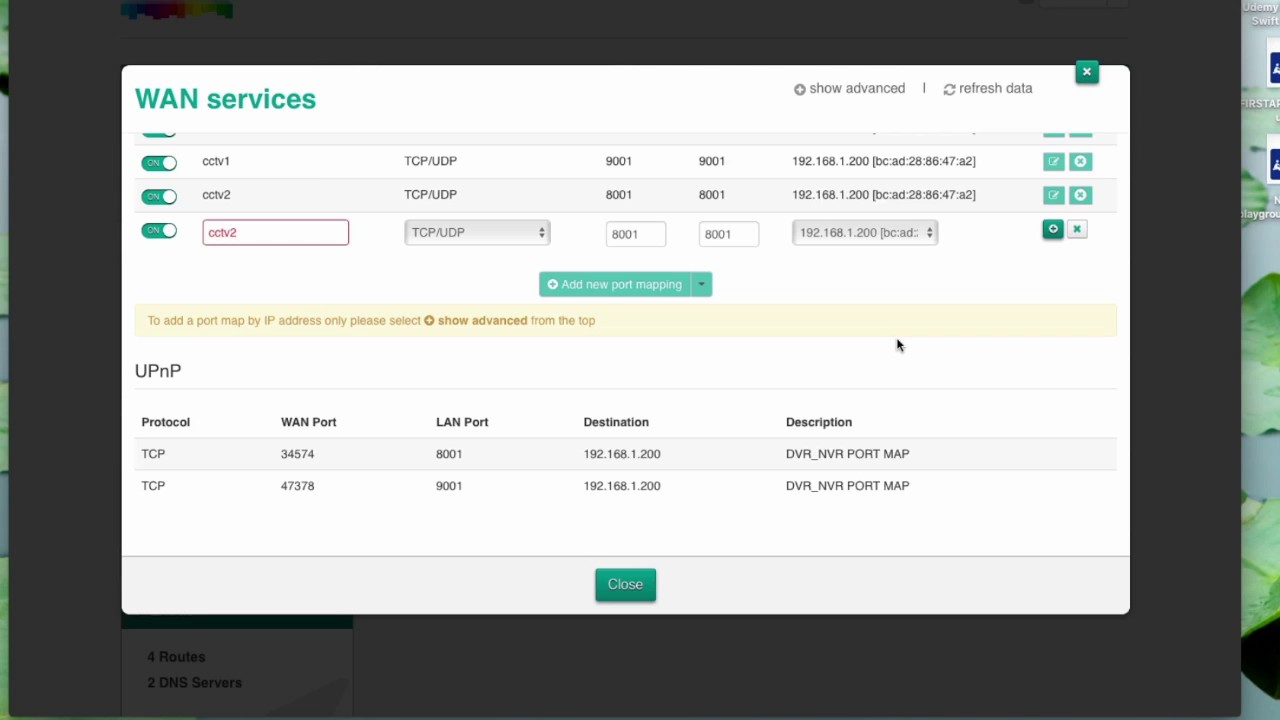
Task: Click the Description column header
Action: [819, 422]
